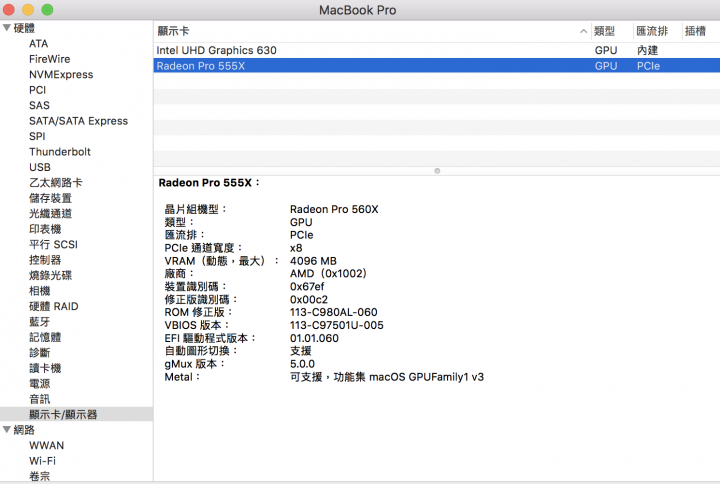
Task: Select Wi-Fi in the sidebar
Action: 42,461
